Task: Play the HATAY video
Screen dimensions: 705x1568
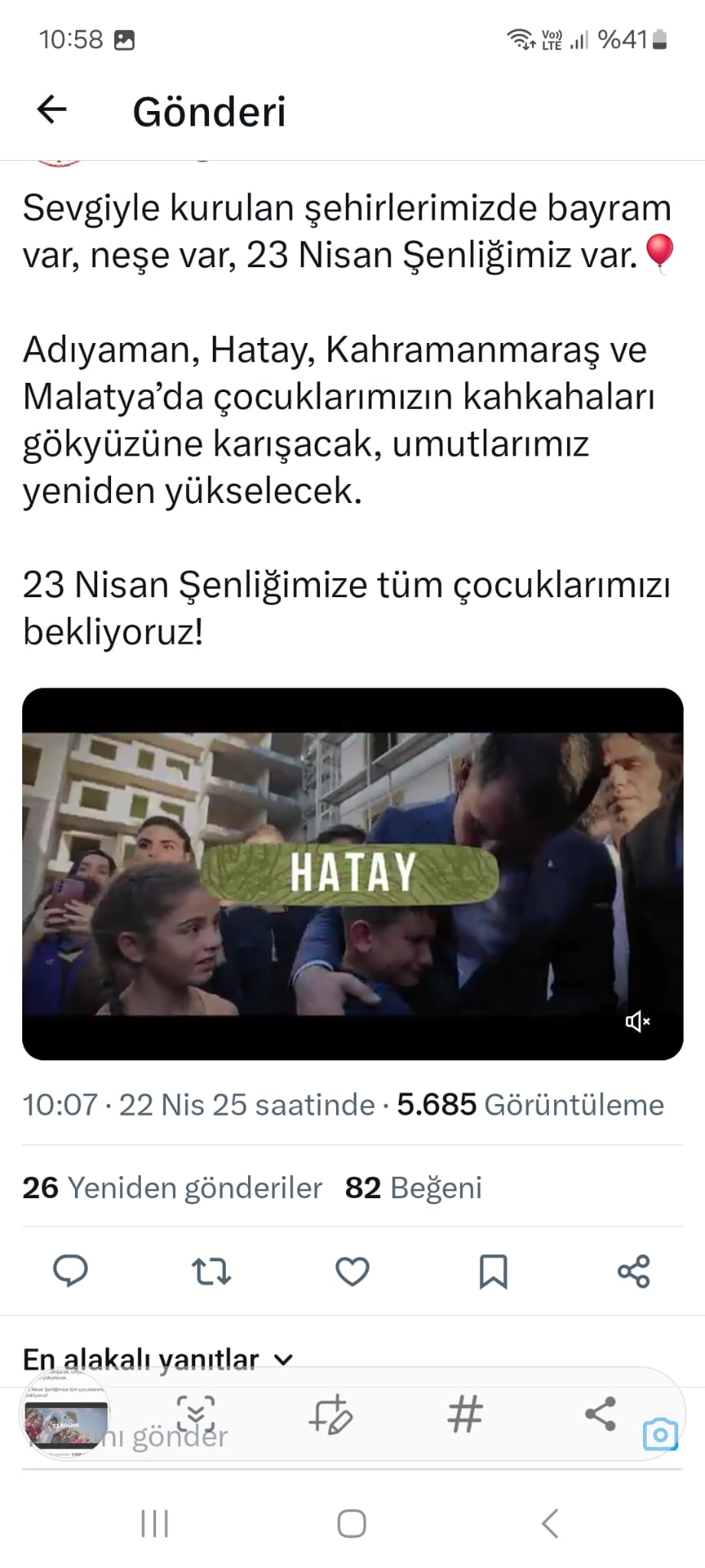Action: (x=352, y=874)
